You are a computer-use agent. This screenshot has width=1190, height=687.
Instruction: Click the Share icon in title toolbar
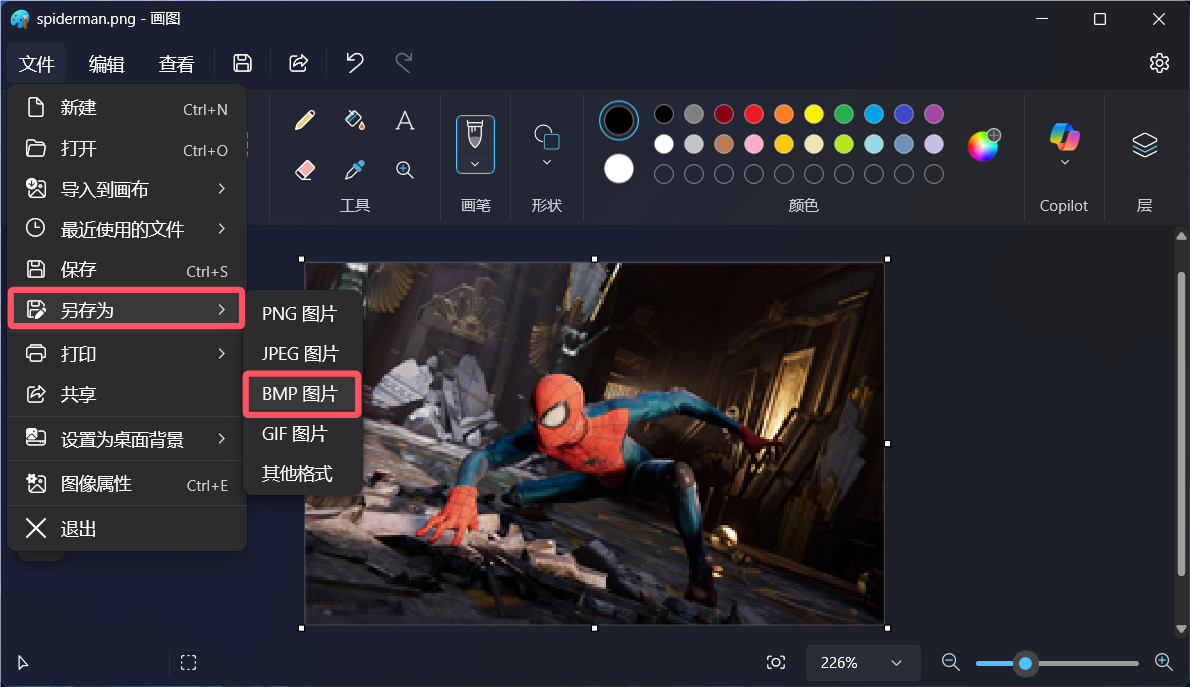299,63
